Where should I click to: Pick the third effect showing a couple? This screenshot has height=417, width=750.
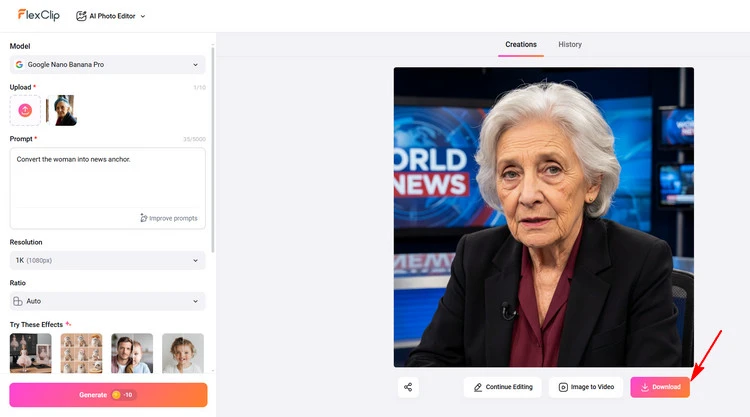coord(132,353)
